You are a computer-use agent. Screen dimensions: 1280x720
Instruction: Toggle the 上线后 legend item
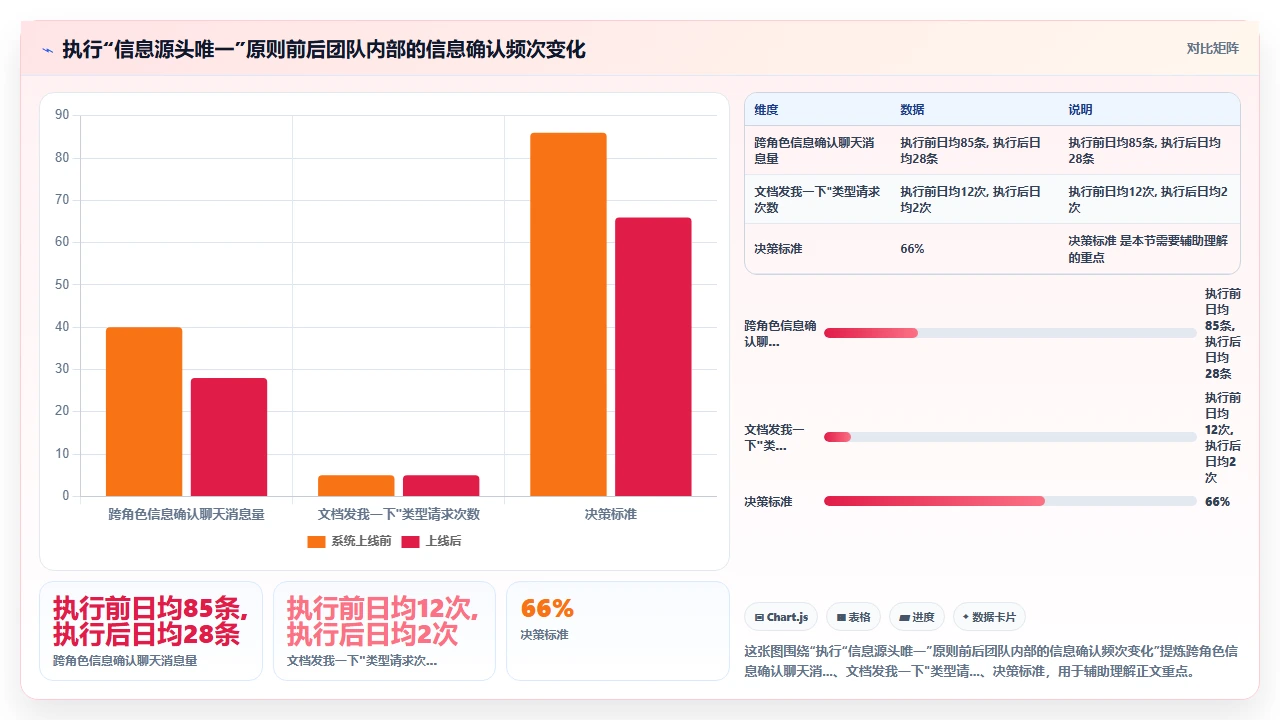coord(431,541)
